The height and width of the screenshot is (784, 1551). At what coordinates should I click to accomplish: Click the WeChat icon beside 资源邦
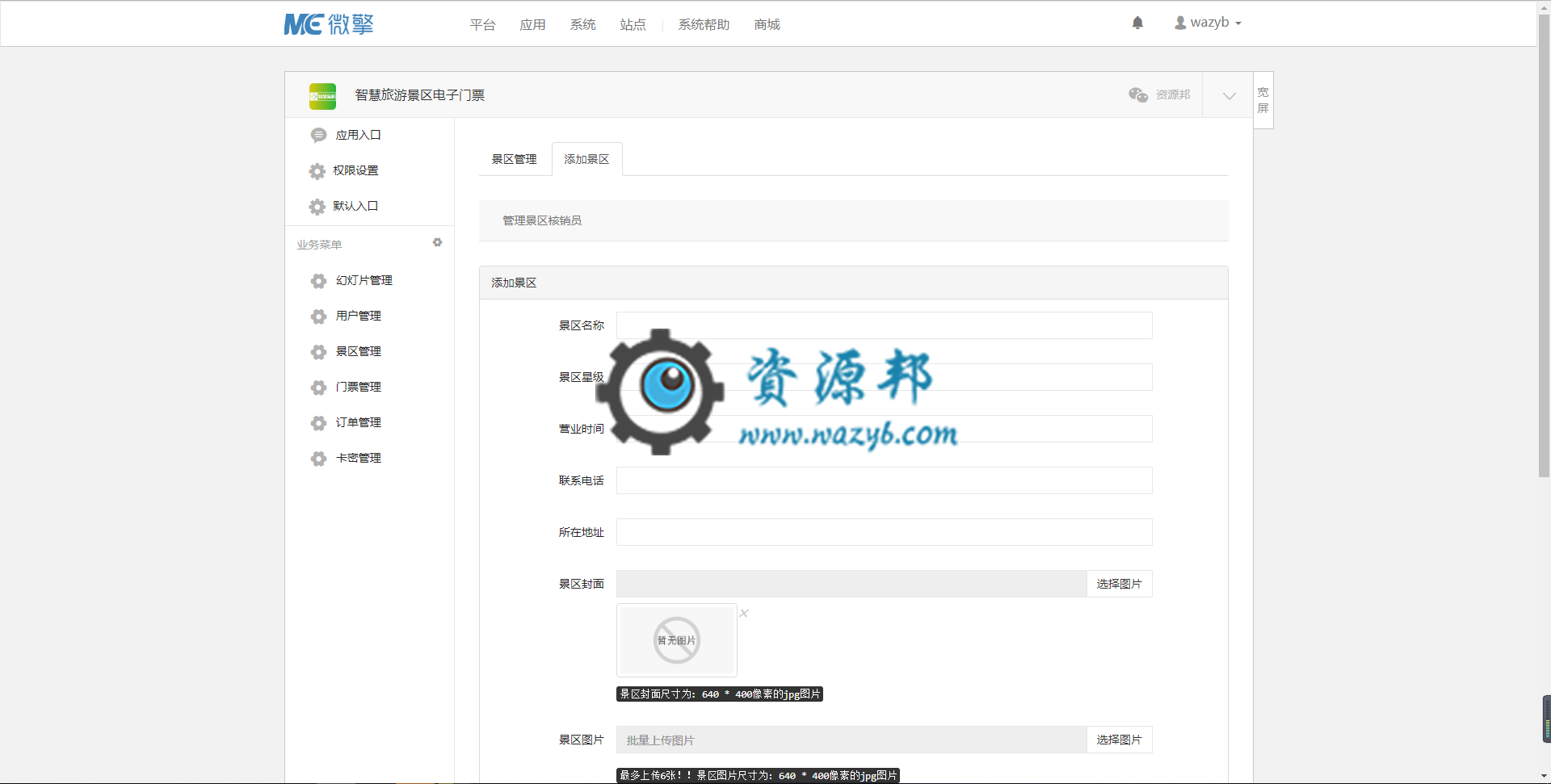[x=1138, y=95]
